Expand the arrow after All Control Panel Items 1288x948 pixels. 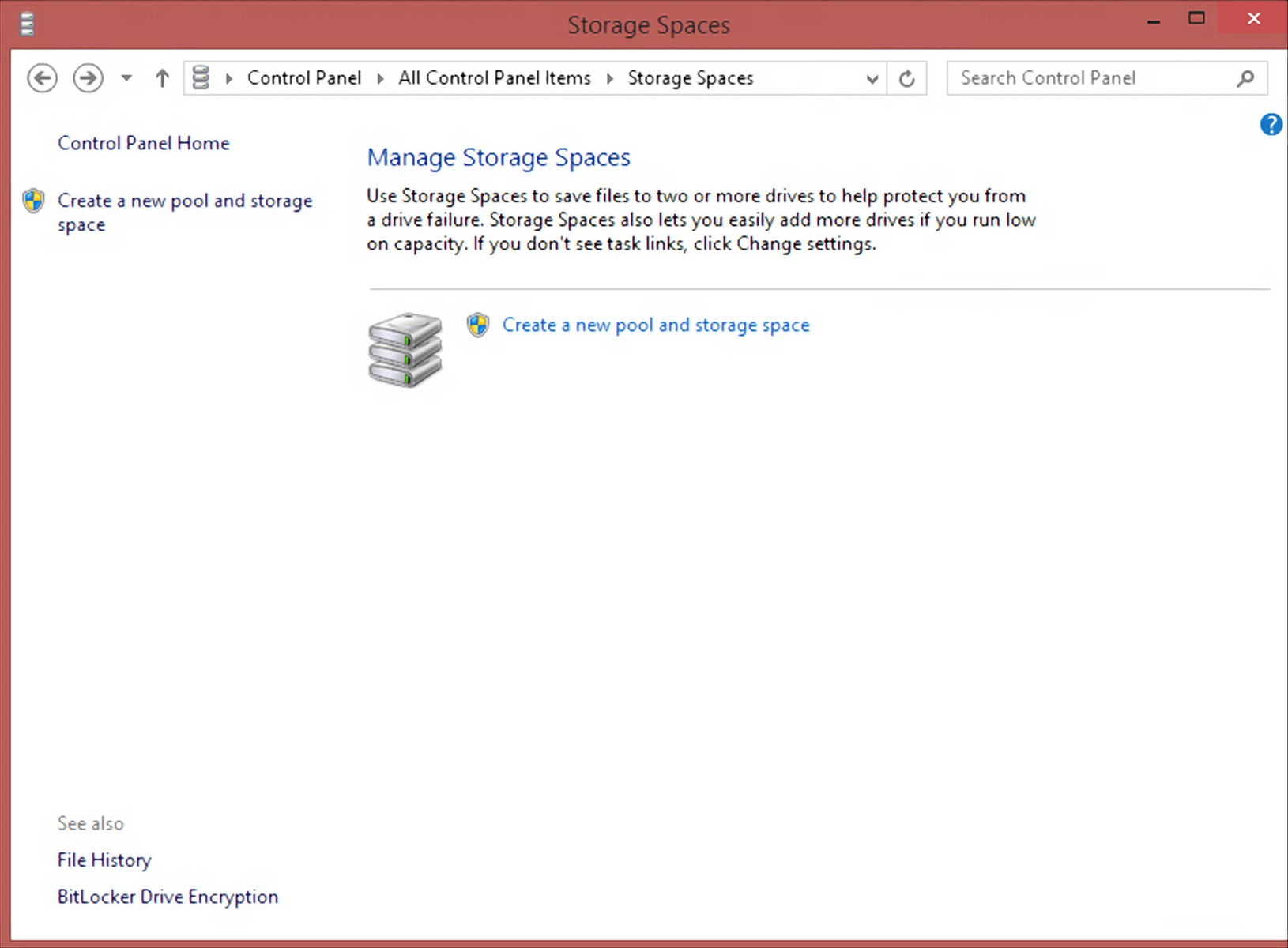pyautogui.click(x=609, y=78)
